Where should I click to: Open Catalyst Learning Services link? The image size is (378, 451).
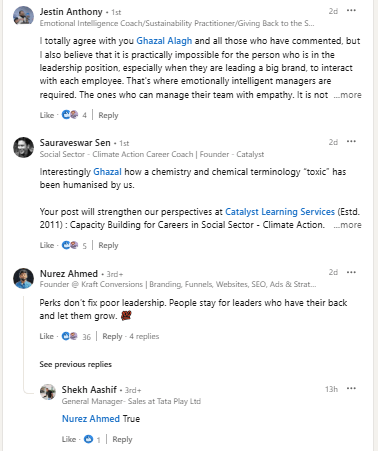pos(280,212)
